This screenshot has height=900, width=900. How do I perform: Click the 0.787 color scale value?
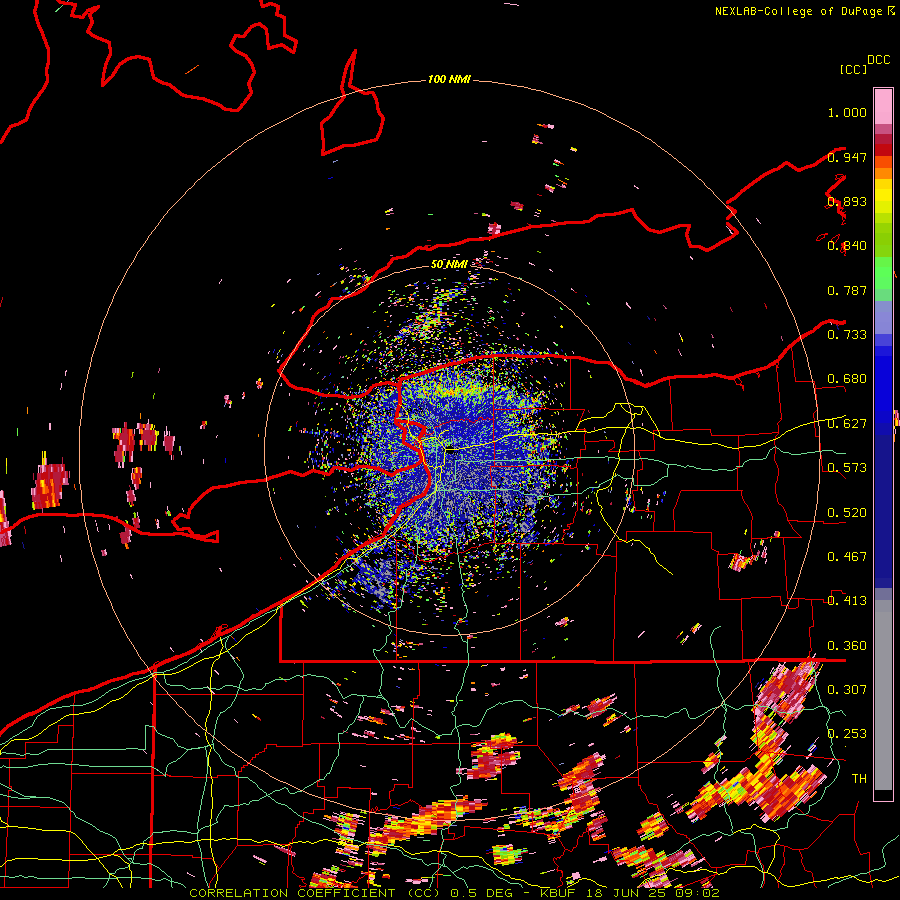coord(847,290)
